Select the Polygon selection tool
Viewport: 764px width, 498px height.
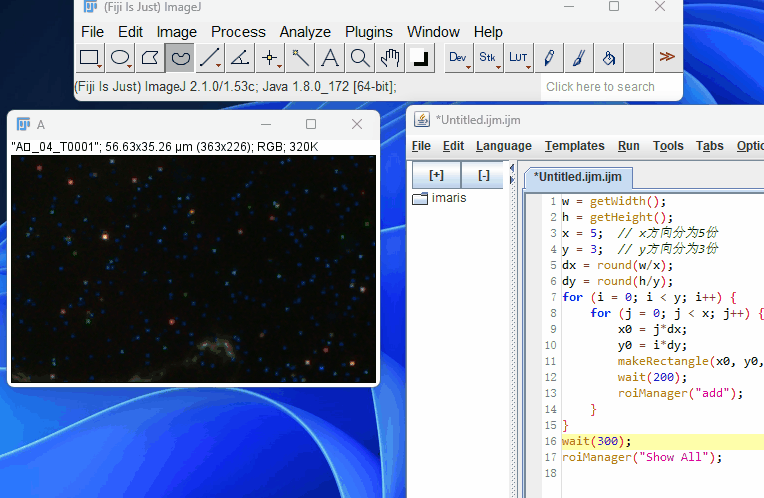coord(150,58)
